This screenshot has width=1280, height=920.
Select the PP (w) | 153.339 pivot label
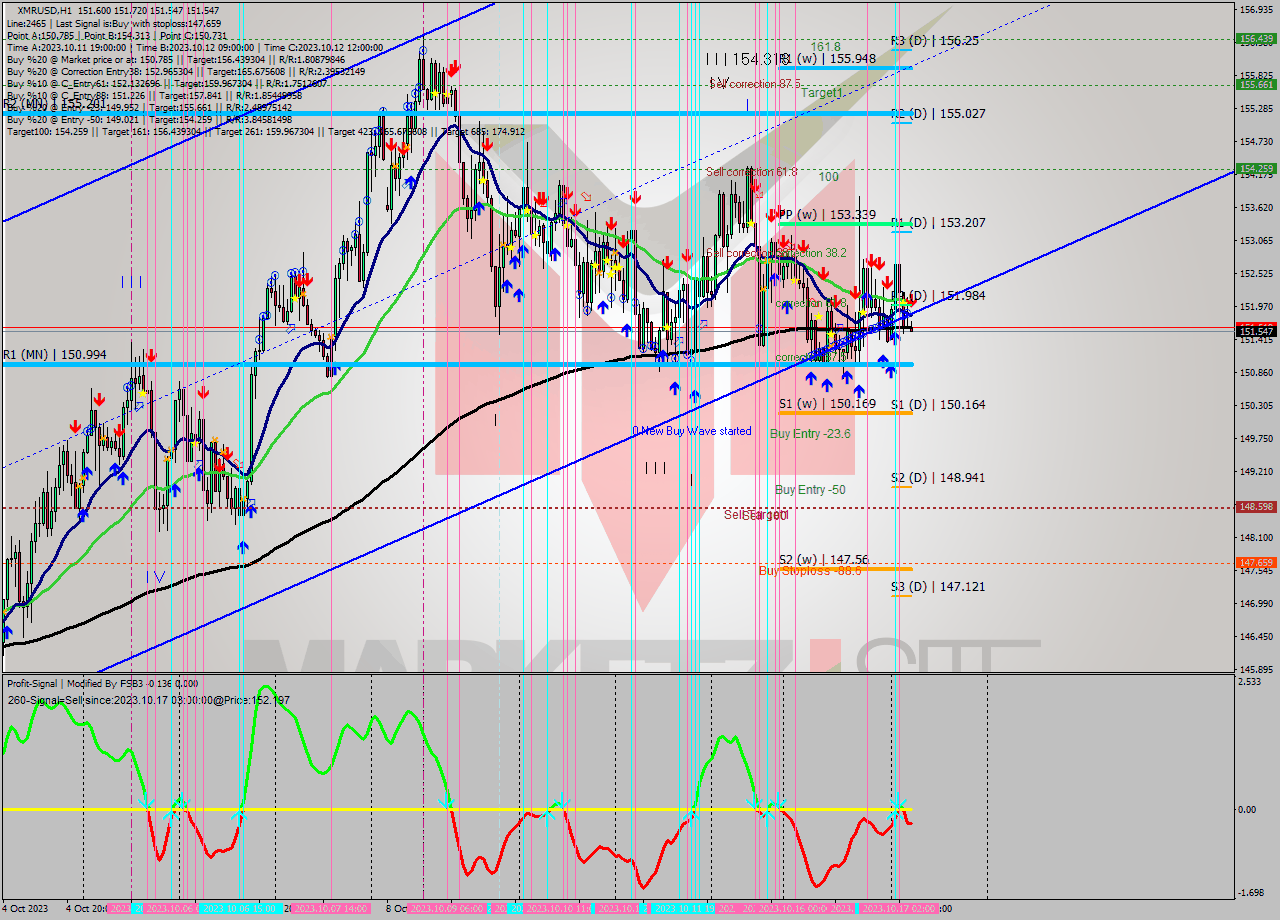tap(827, 215)
